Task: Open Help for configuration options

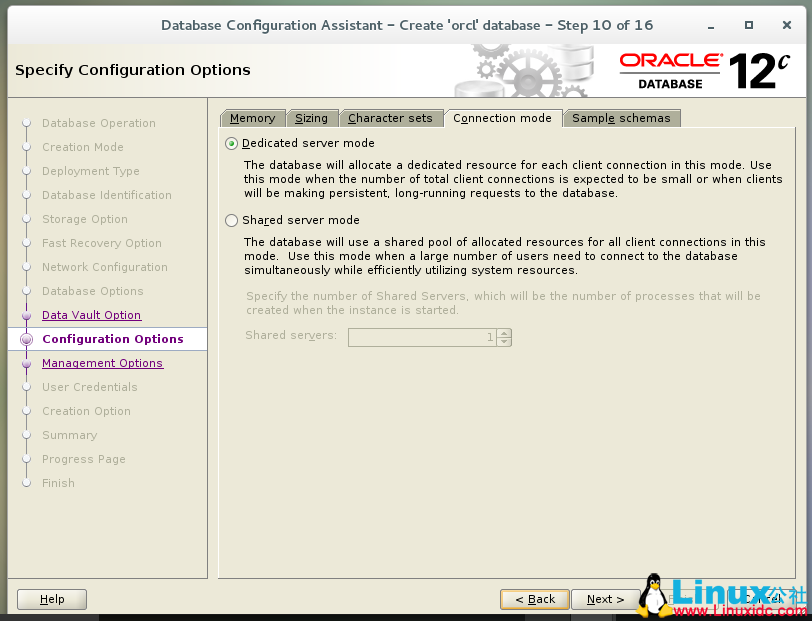Action: (51, 599)
